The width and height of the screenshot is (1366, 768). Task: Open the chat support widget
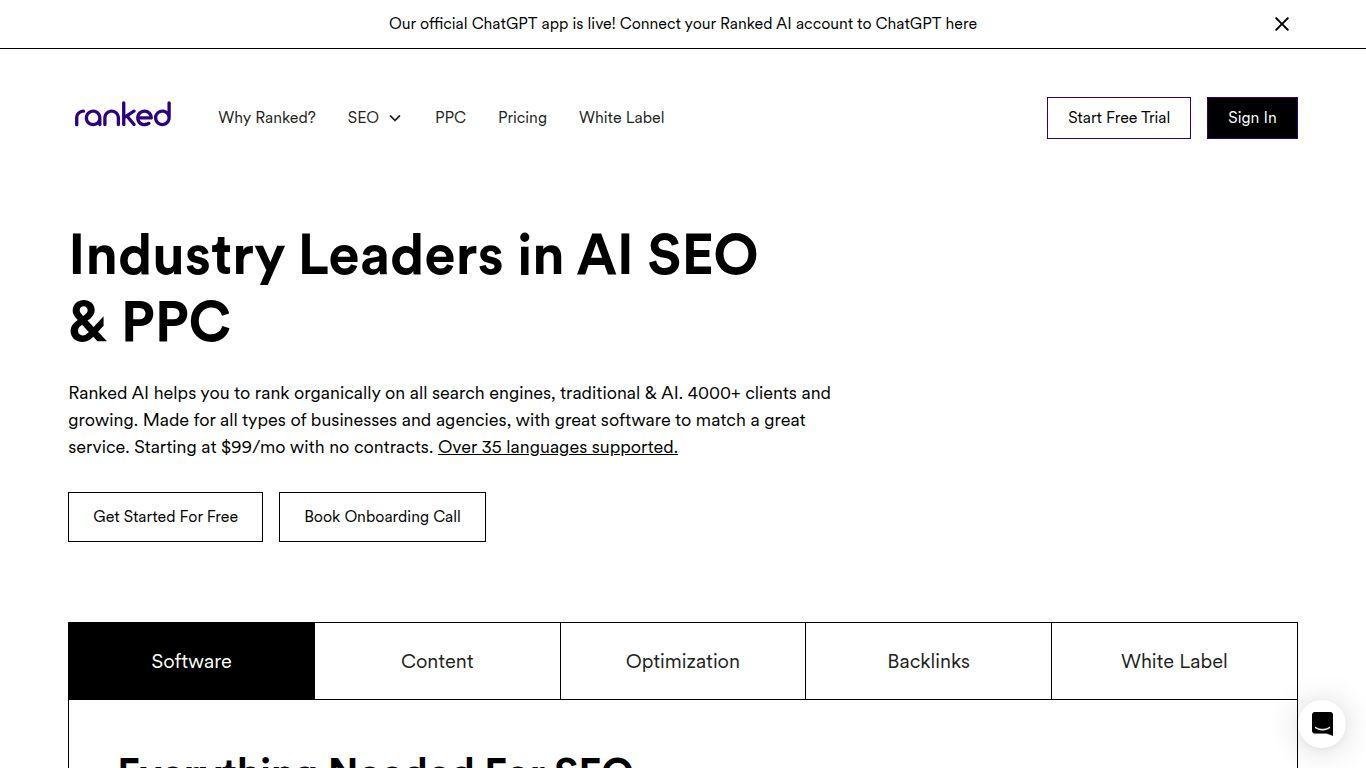[x=1321, y=723]
